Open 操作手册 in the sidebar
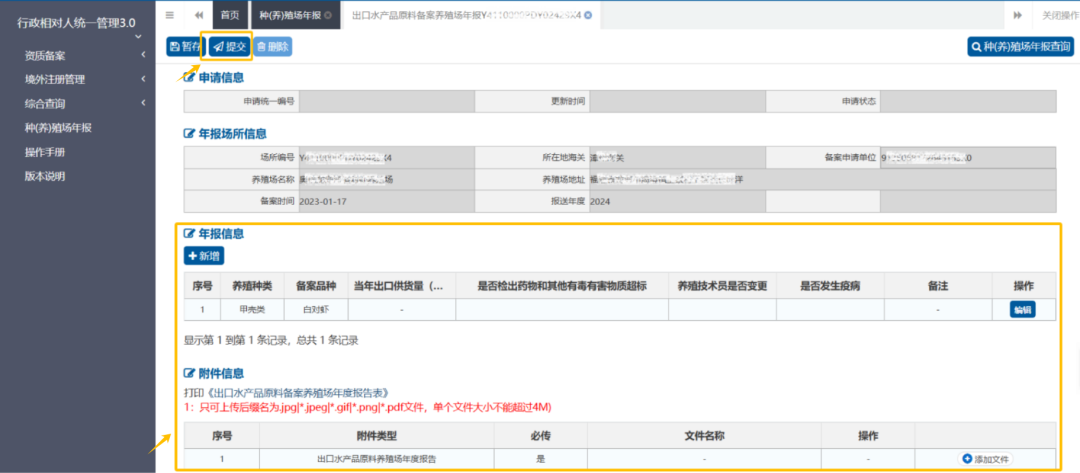The image size is (1080, 473). click(x=45, y=152)
